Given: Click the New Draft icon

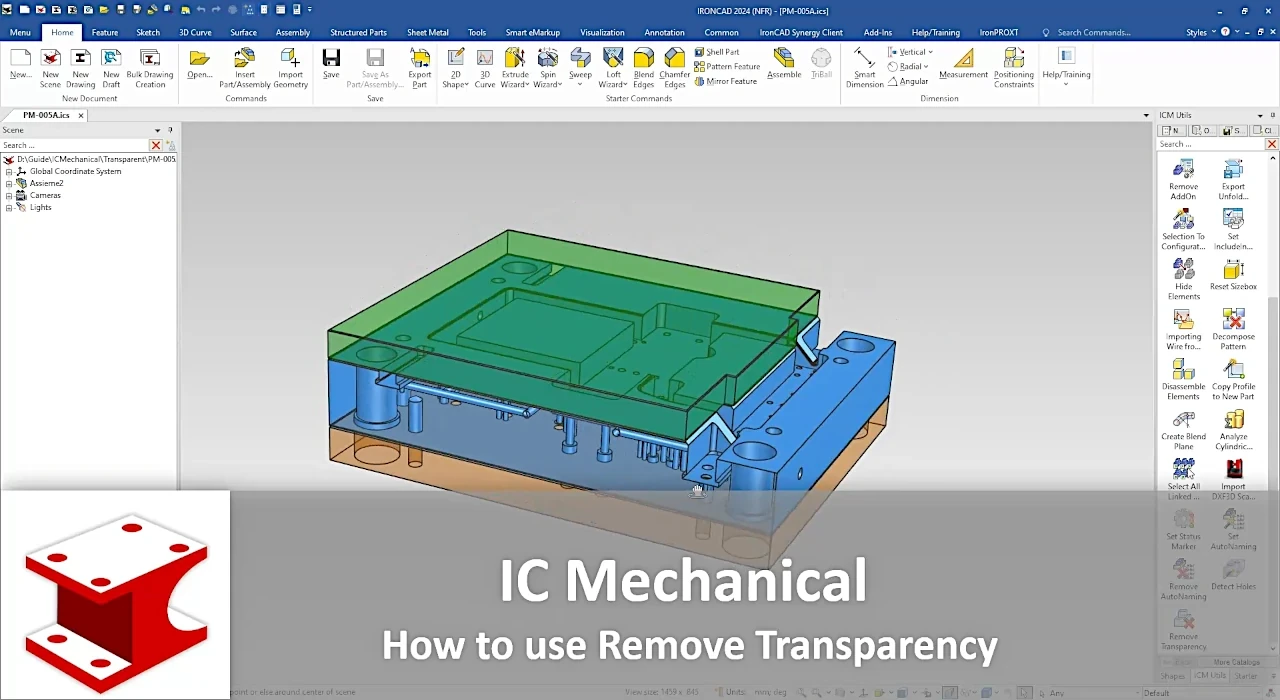Looking at the screenshot, I should [x=111, y=58].
